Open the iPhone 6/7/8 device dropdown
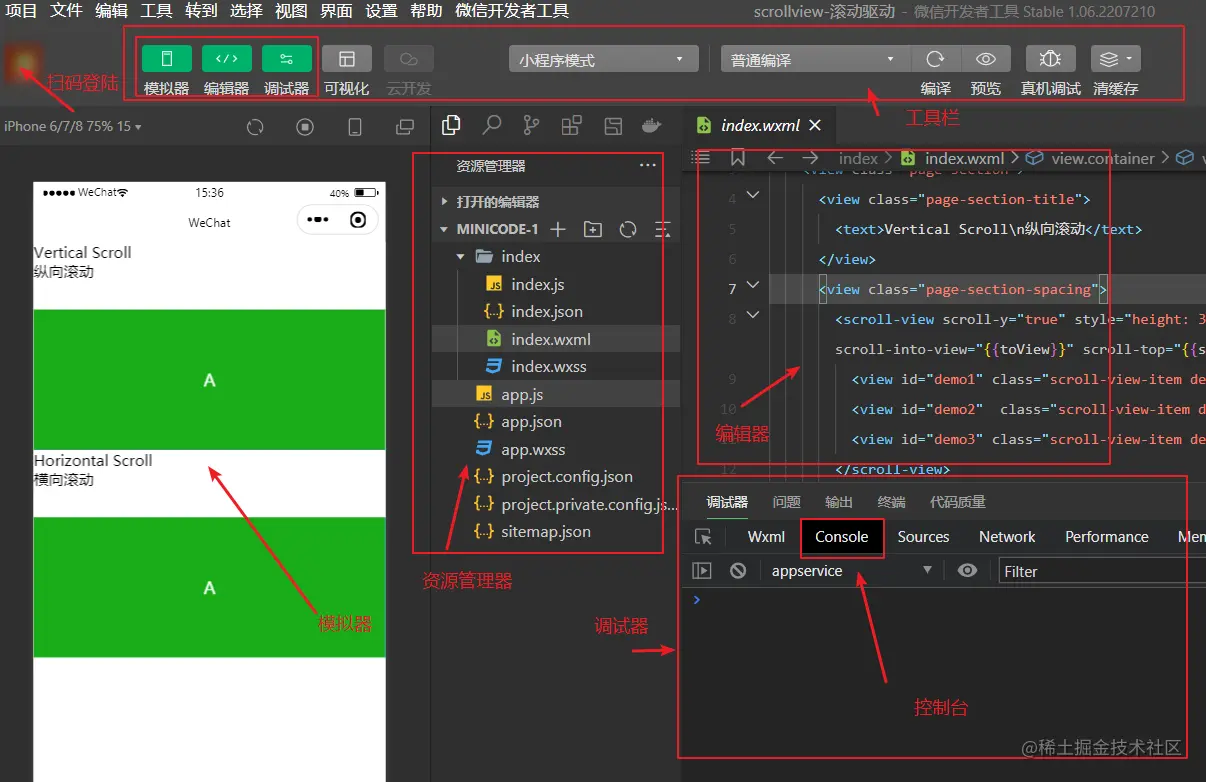The image size is (1206, 782). pos(73,126)
